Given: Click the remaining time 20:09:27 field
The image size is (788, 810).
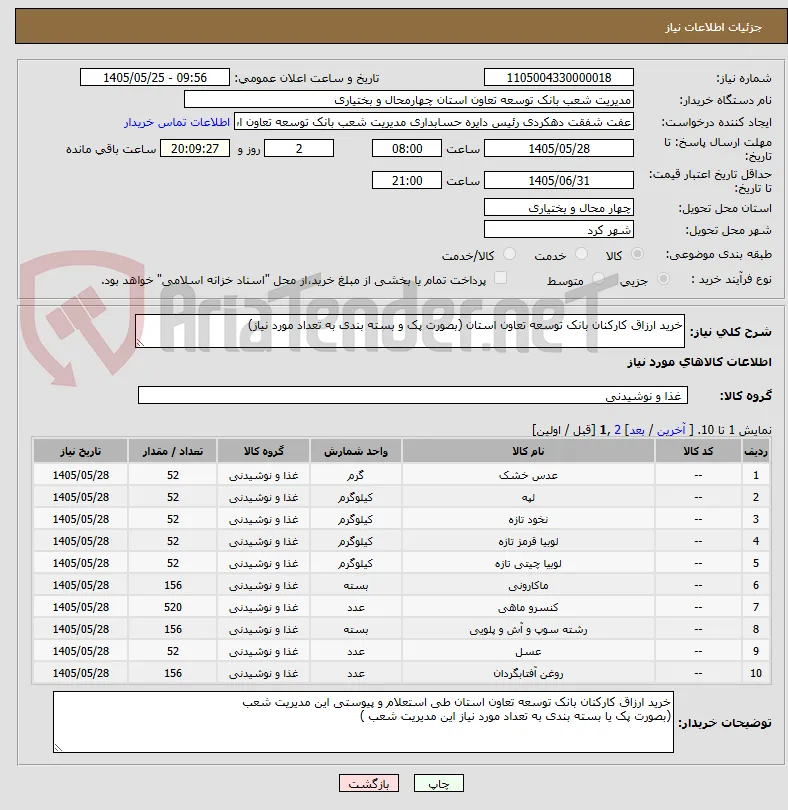Looking at the screenshot, I should click(195, 149).
